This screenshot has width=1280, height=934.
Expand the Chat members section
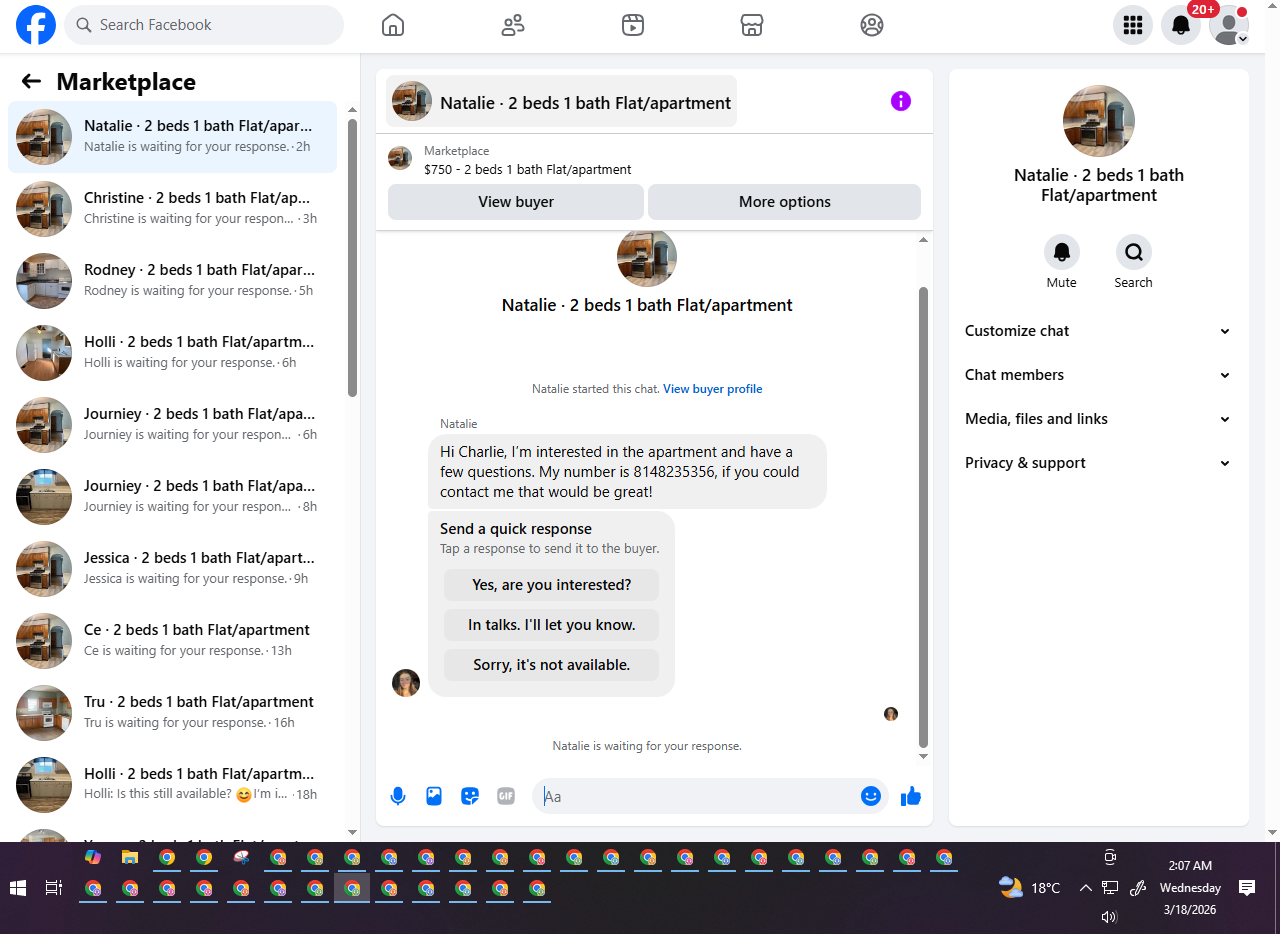(1099, 375)
